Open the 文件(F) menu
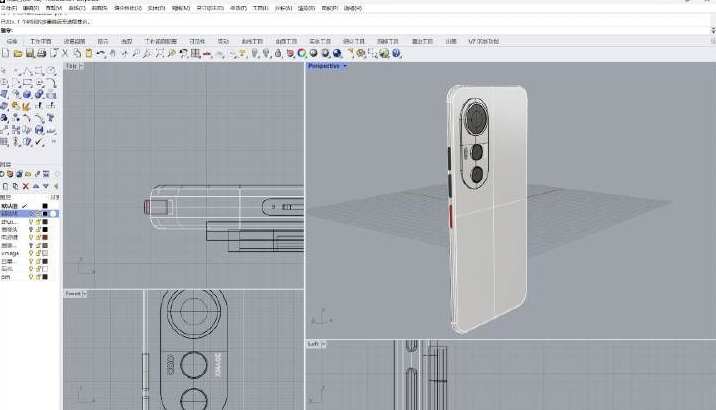The image size is (716, 410). [9, 7]
